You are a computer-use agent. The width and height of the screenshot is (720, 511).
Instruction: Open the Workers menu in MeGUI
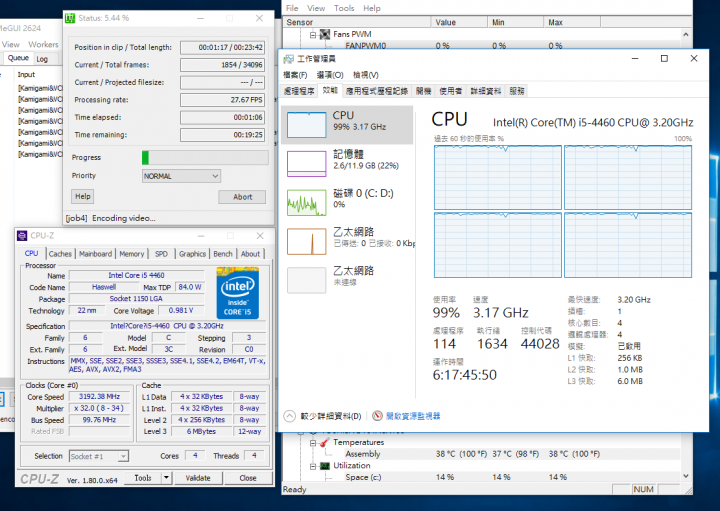43,45
